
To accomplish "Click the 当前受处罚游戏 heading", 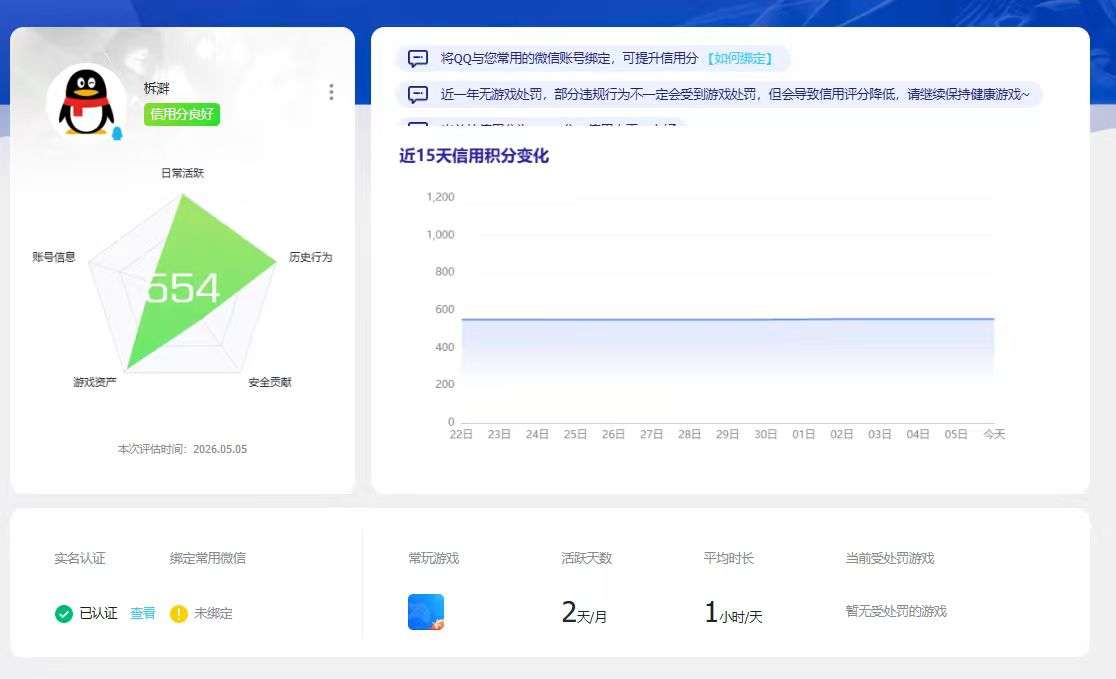I will (890, 559).
